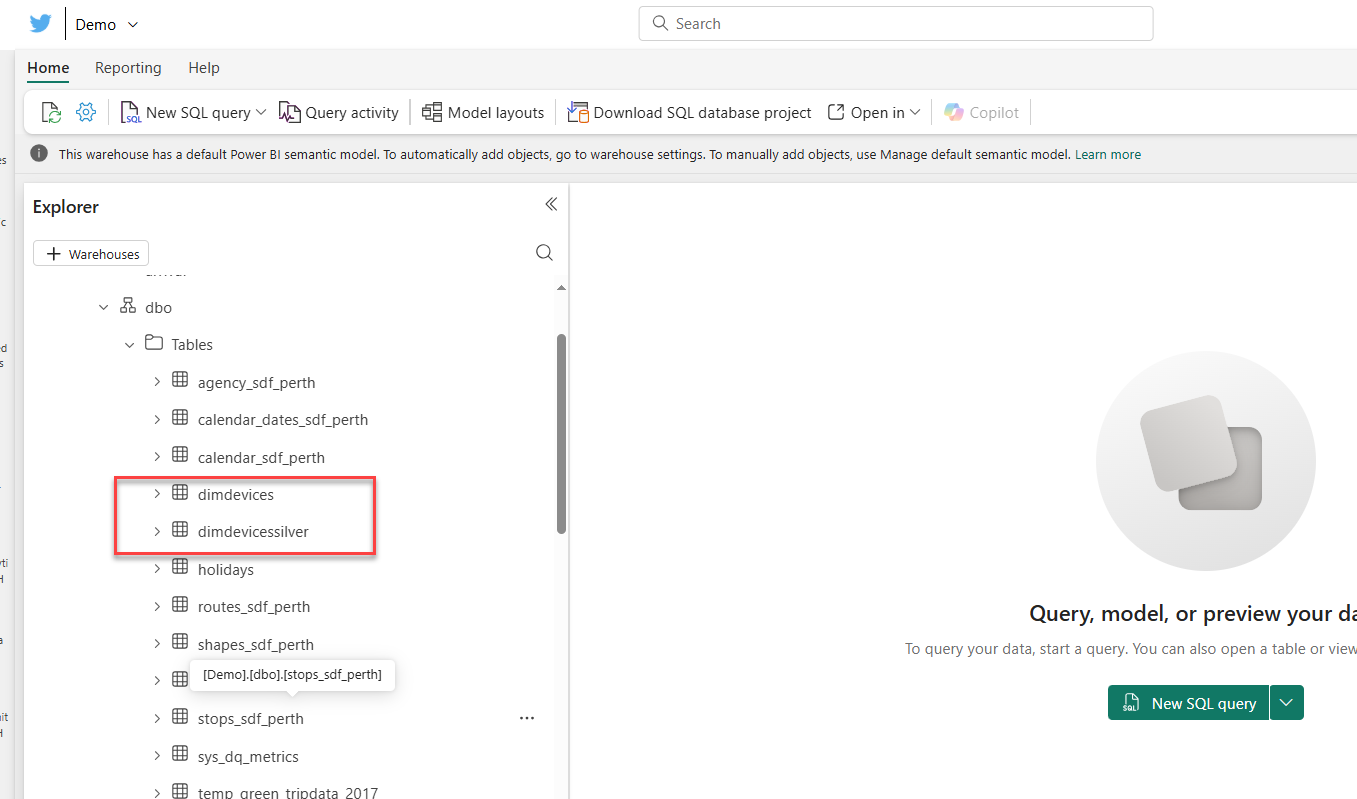The image size is (1357, 799).
Task: Click table icon next to sys_dq_metrics
Action: pyautogui.click(x=180, y=755)
